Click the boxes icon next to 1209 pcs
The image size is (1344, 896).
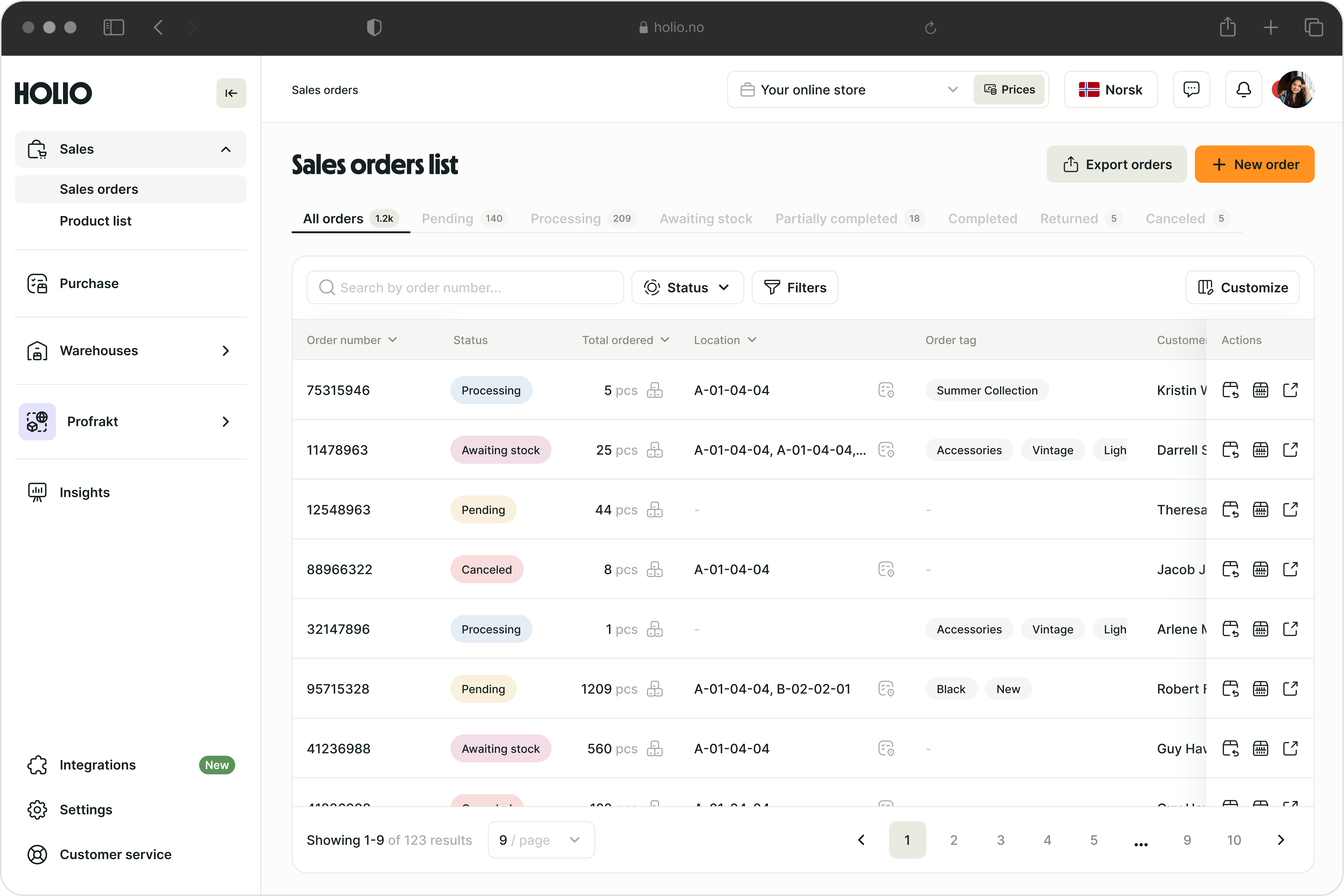point(655,689)
